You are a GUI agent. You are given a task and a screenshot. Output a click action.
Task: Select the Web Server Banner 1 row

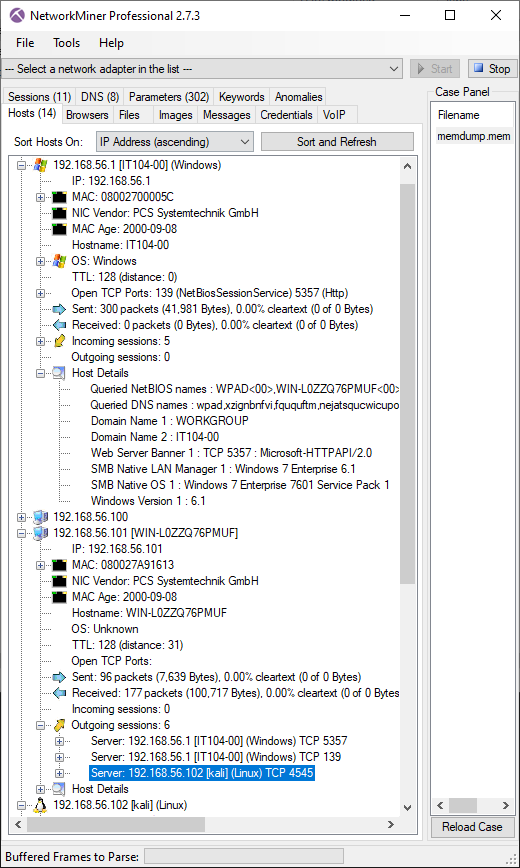click(231, 453)
